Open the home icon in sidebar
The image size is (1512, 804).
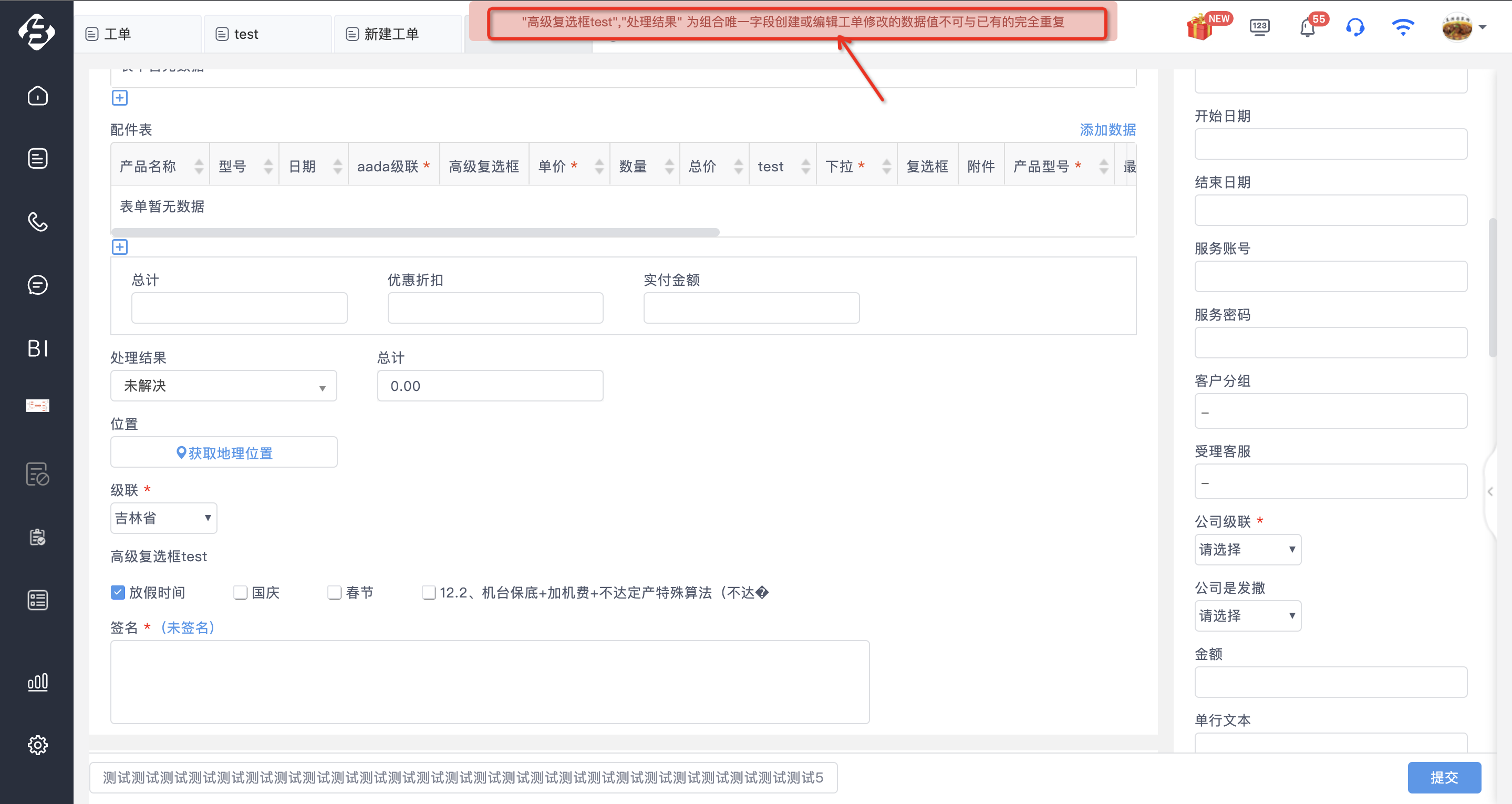coord(38,95)
